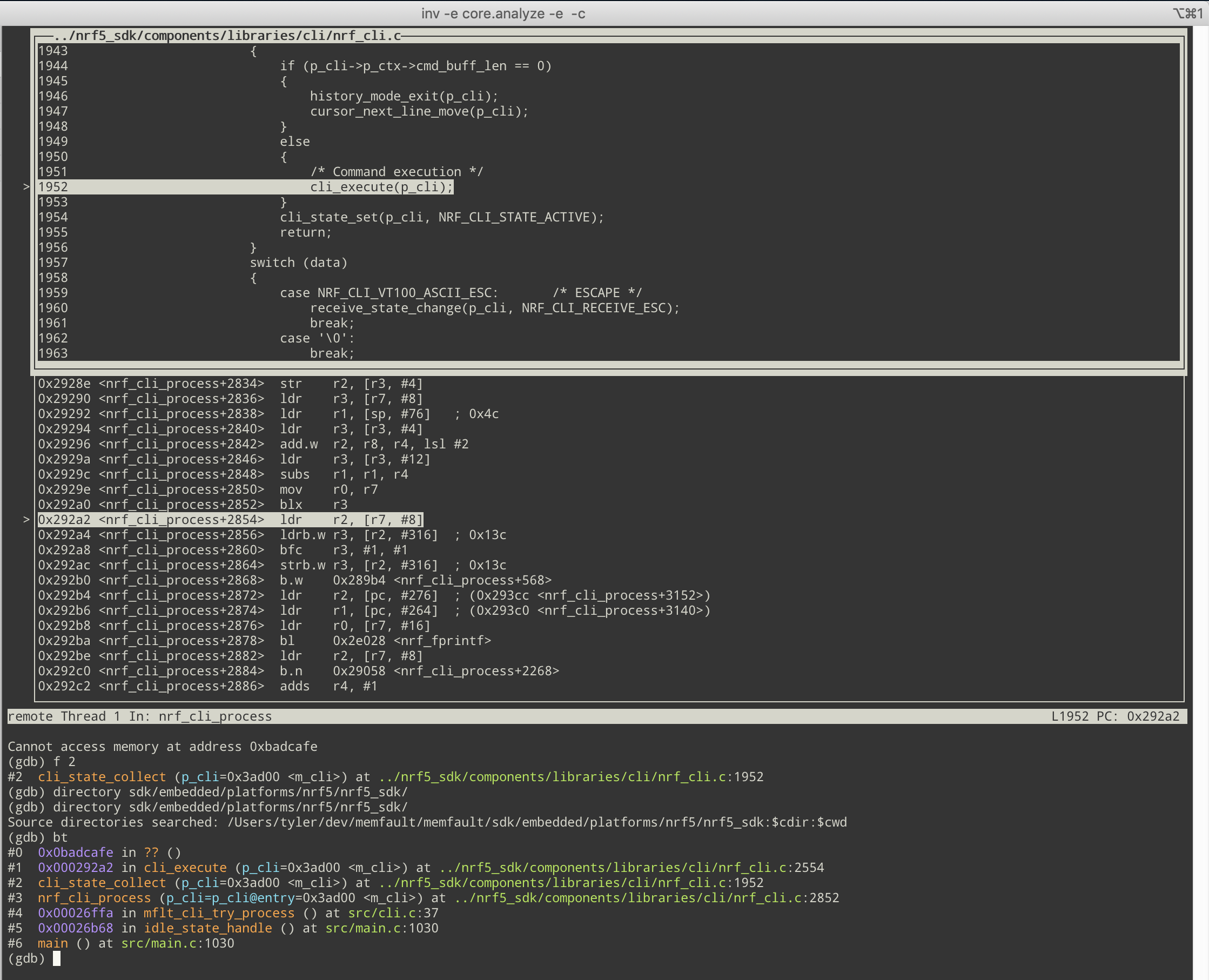Click src/cli.c:37 path in frame #4
Screen dimensions: 1209x980
tap(393, 913)
